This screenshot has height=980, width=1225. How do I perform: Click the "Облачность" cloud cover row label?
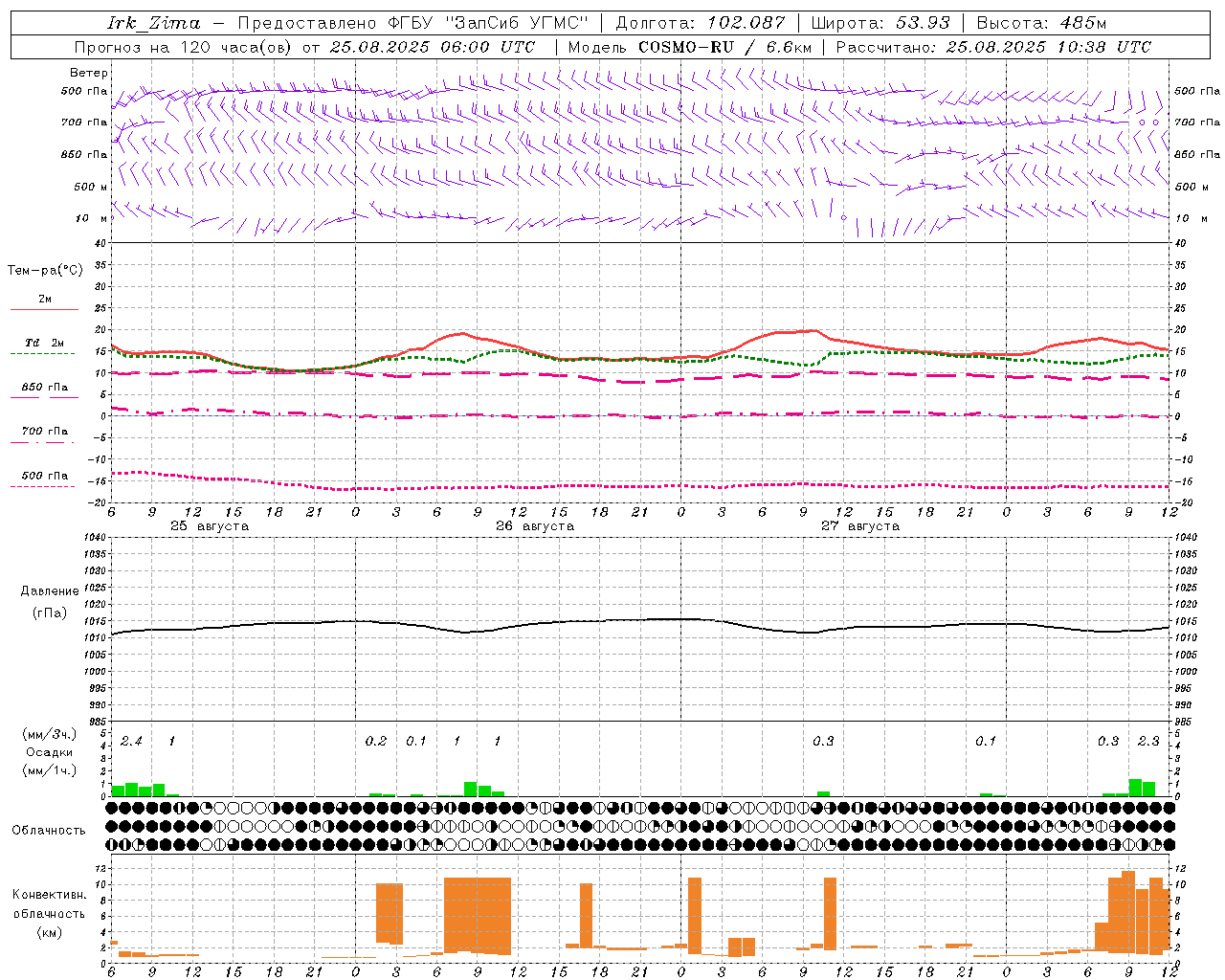(x=49, y=831)
